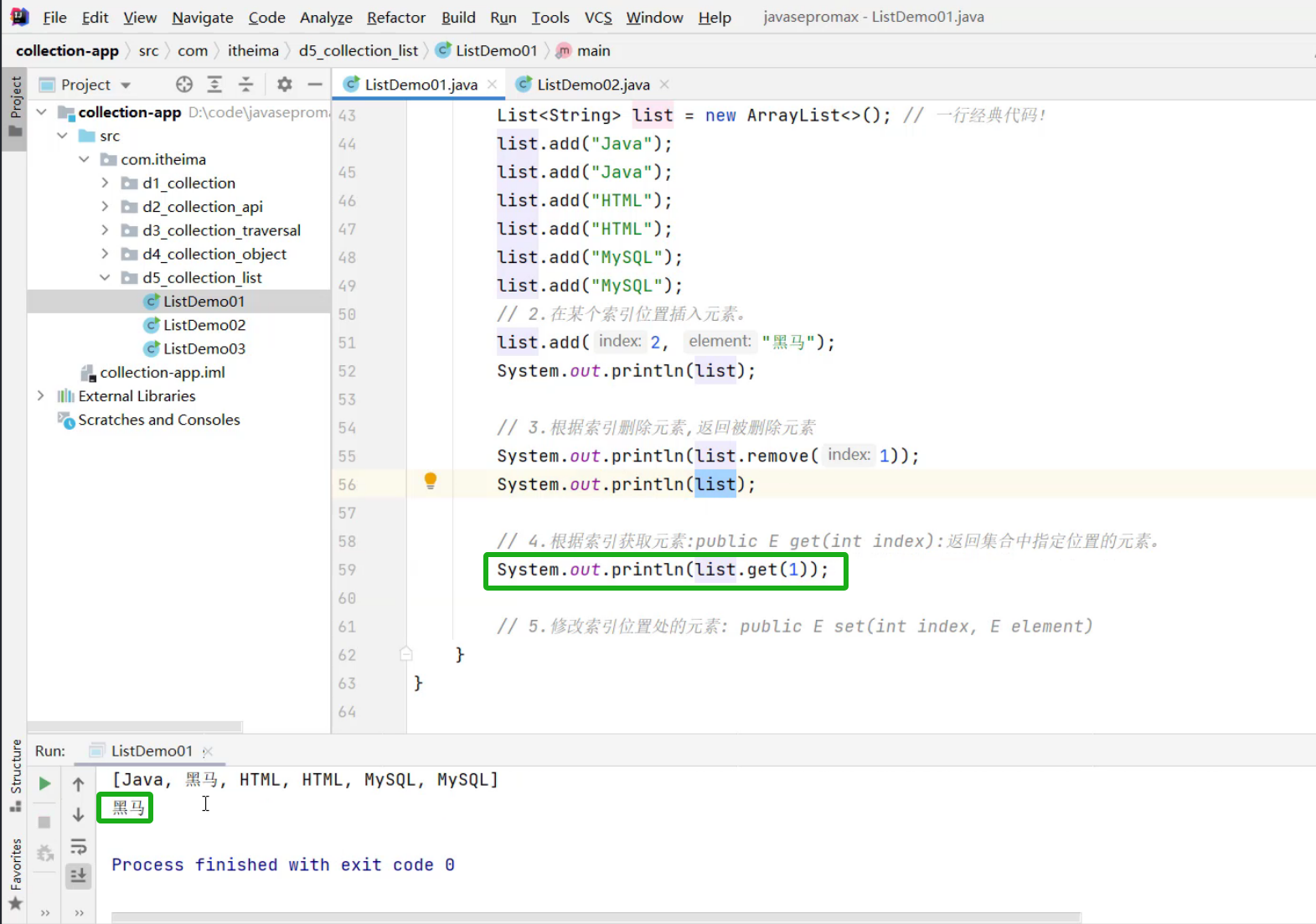Click the ListDemo02 class icon in tree
Viewport: 1316px width, 924px height.
152,324
